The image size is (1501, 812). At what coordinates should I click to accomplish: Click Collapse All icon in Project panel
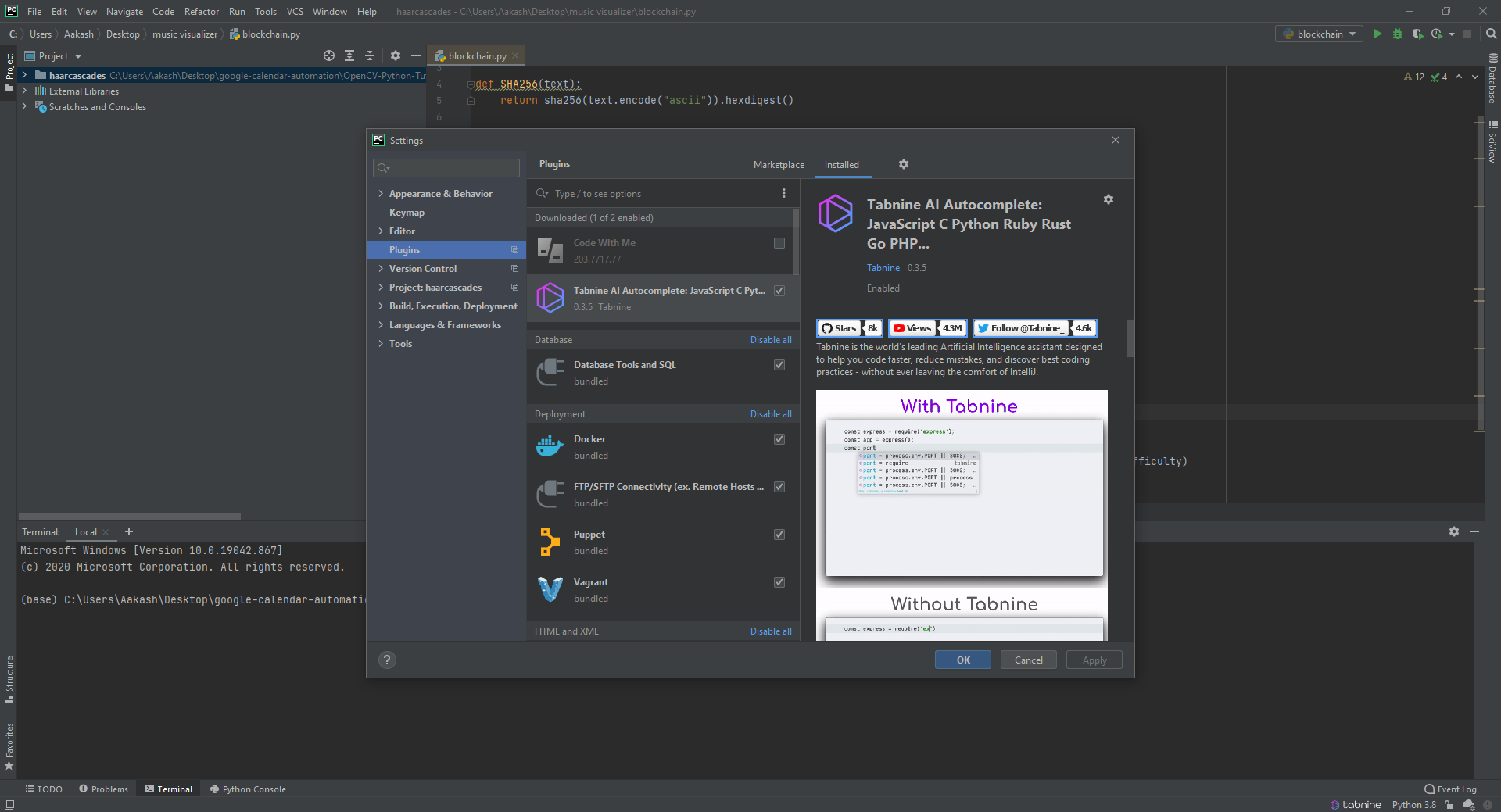370,55
